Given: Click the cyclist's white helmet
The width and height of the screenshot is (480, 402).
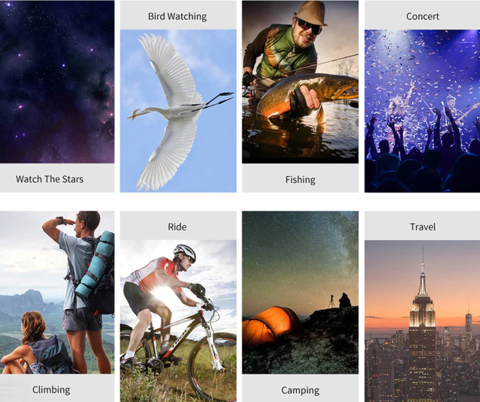Looking at the screenshot, I should tap(185, 252).
